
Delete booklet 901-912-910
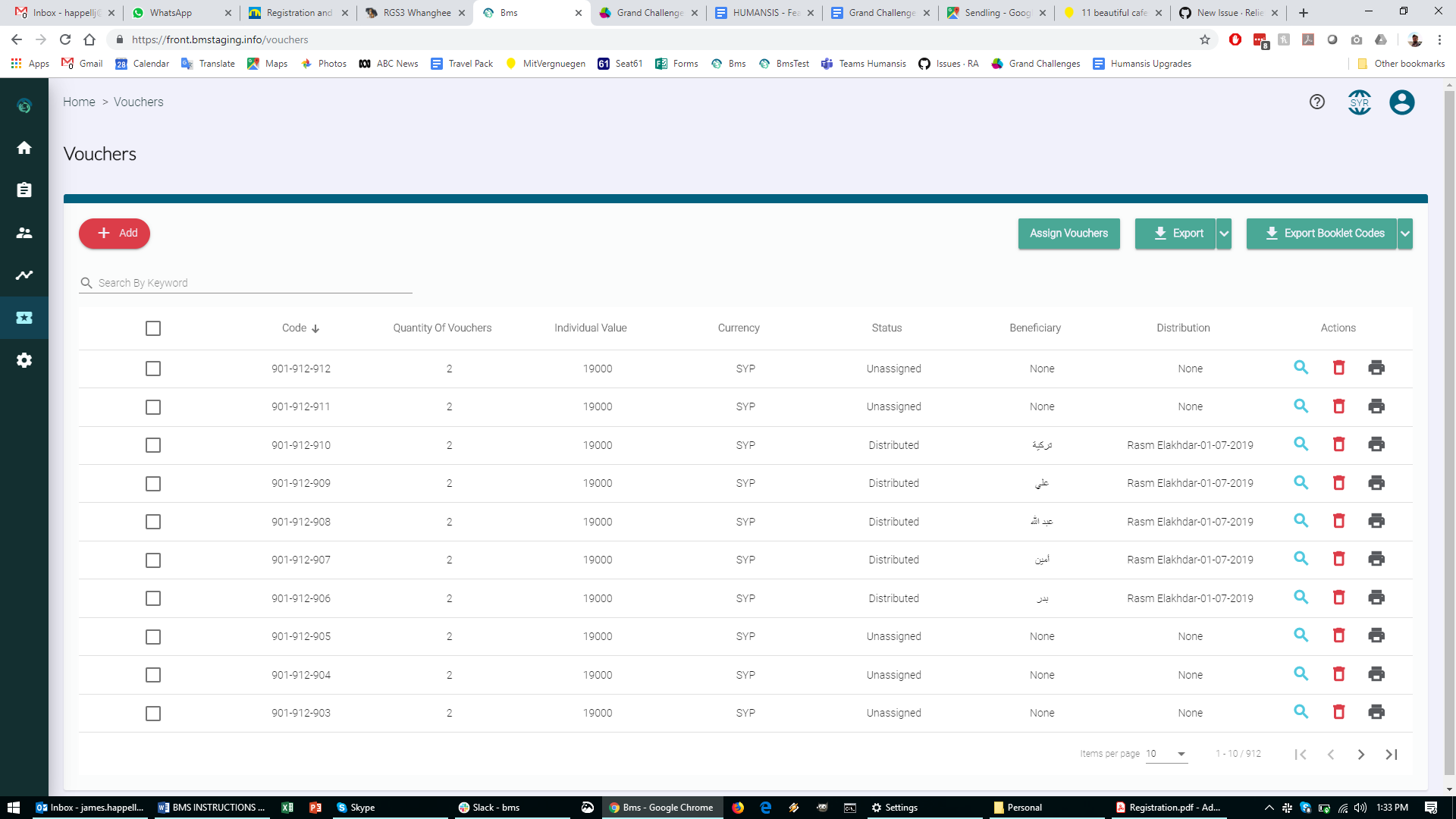[x=1339, y=444]
